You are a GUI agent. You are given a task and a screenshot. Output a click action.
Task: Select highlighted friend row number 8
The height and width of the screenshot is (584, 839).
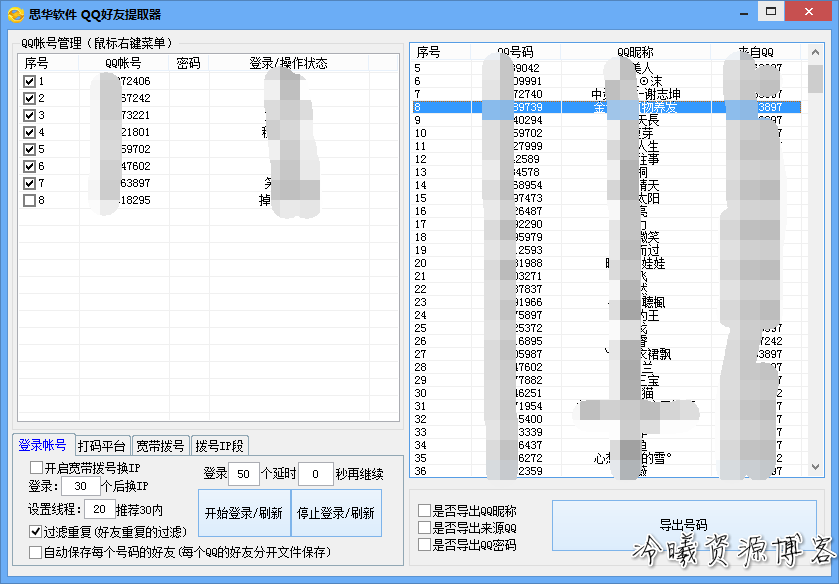point(606,107)
